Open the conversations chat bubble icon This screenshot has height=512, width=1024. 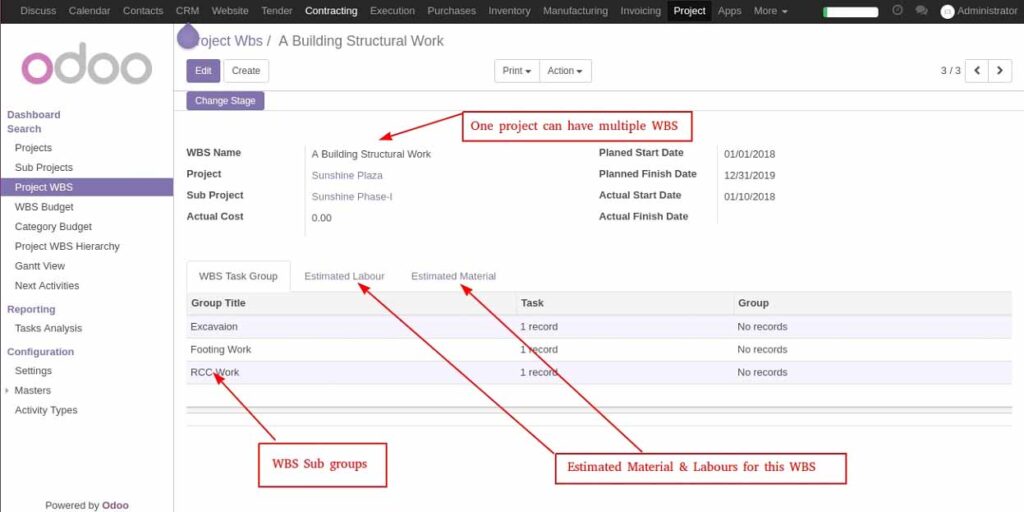tap(920, 11)
